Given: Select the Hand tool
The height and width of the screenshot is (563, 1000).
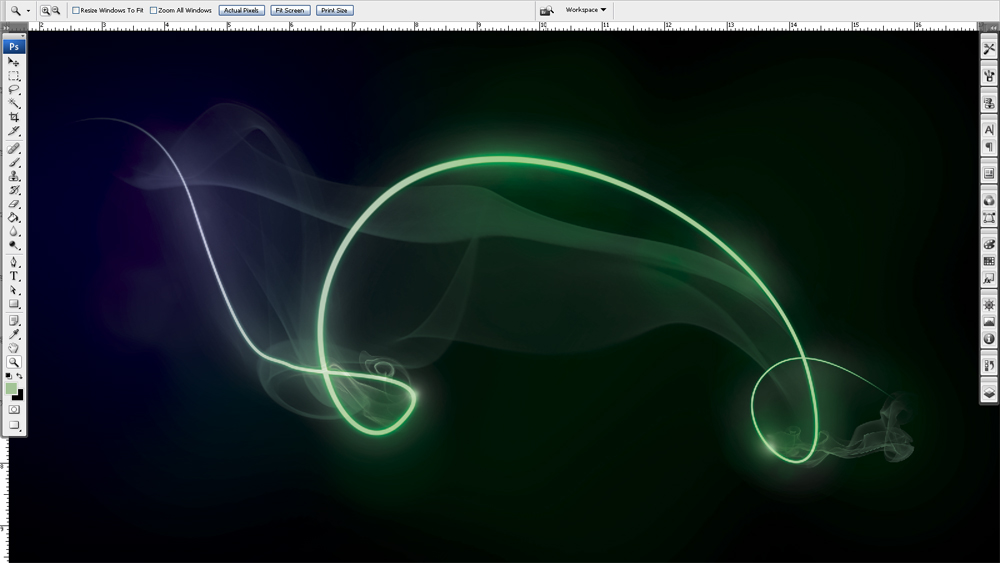Looking at the screenshot, I should pos(13,348).
